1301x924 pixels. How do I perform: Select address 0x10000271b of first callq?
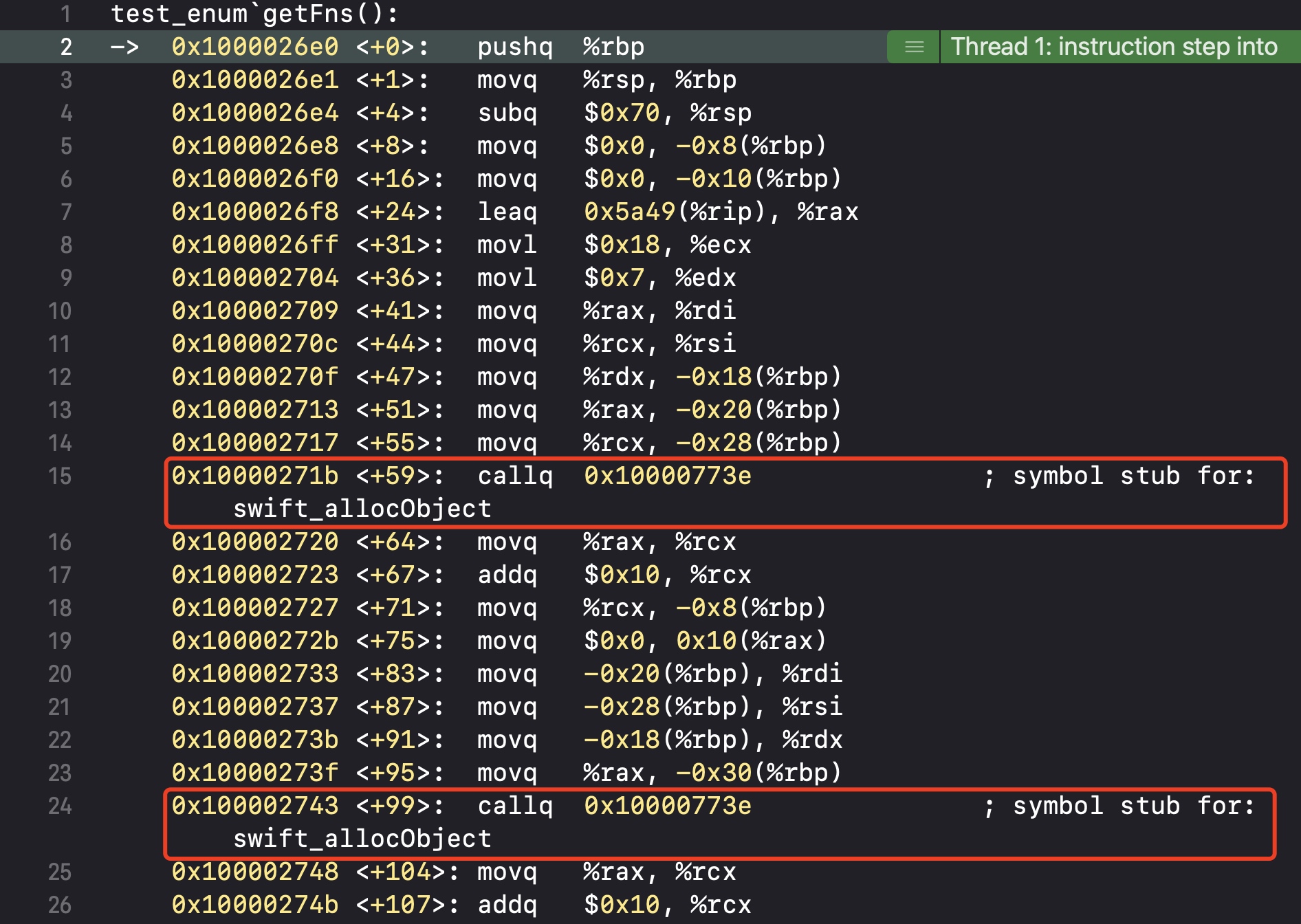point(255,476)
